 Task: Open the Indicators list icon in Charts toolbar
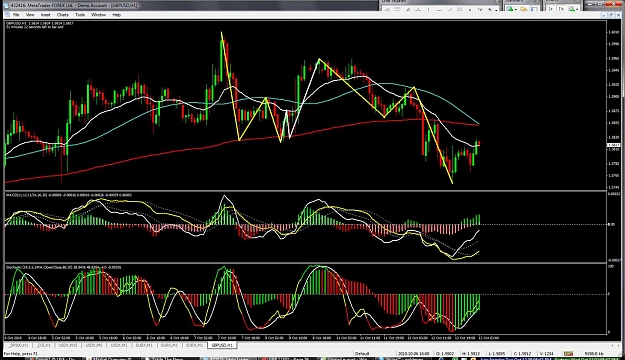(571, 9)
